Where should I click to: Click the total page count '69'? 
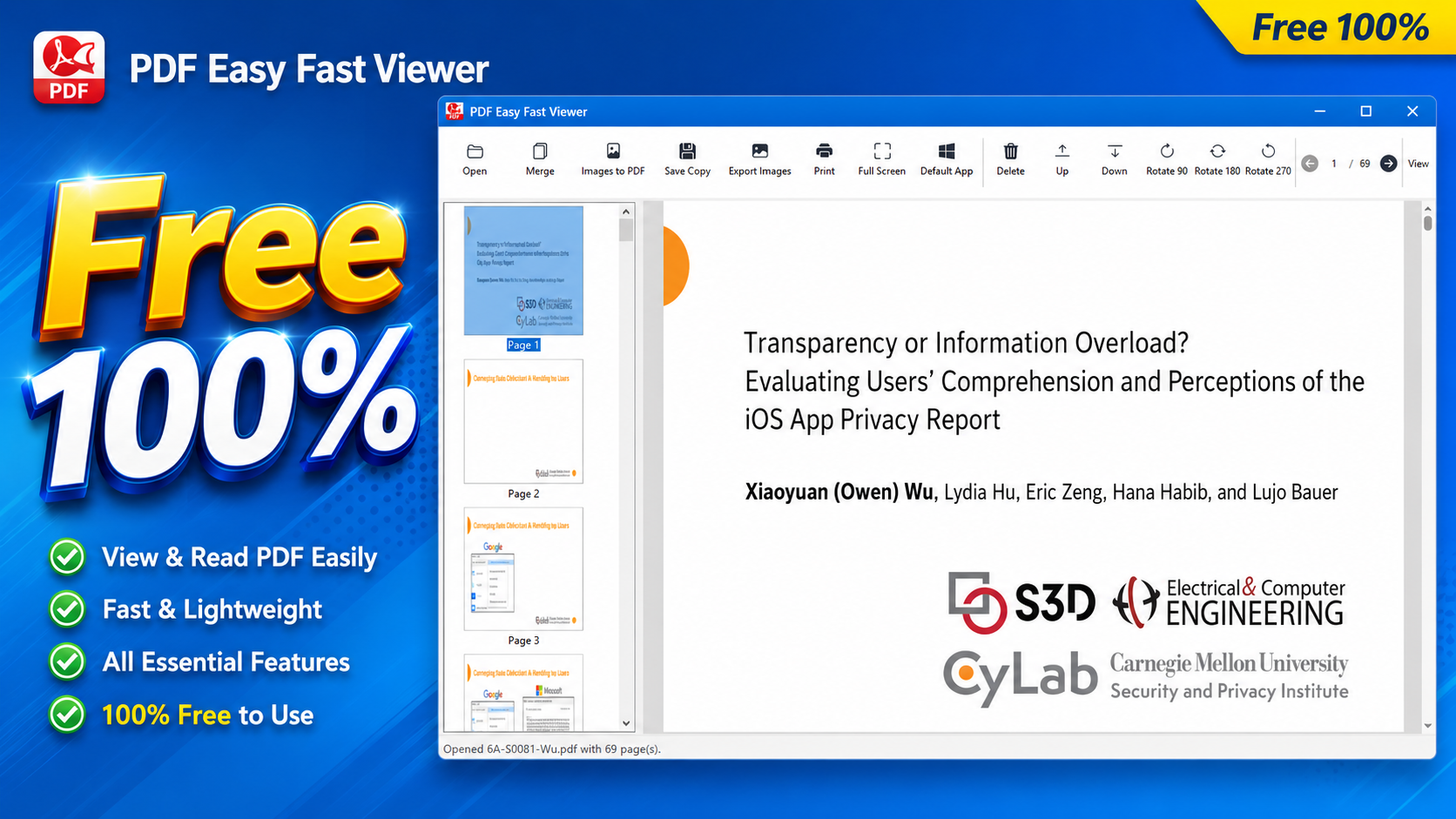click(1365, 164)
